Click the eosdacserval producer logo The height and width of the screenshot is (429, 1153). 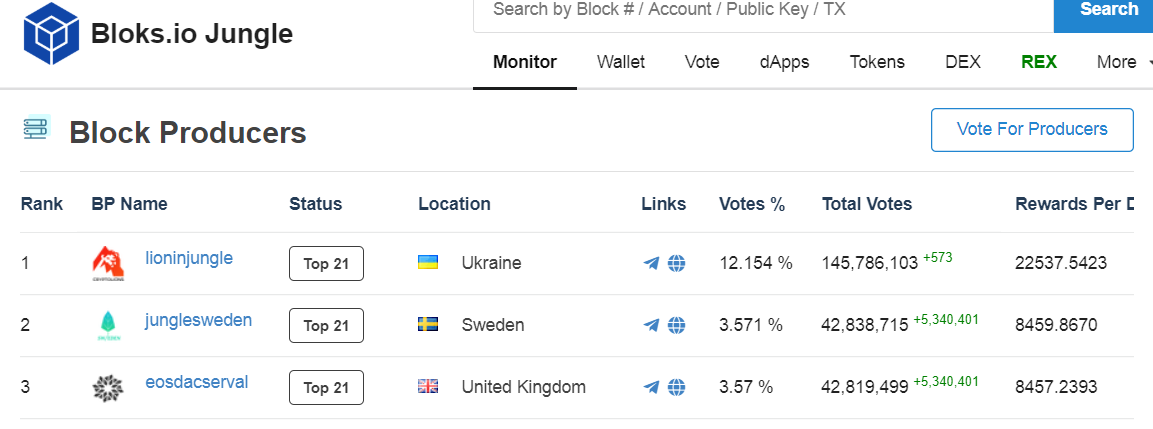tap(108, 387)
